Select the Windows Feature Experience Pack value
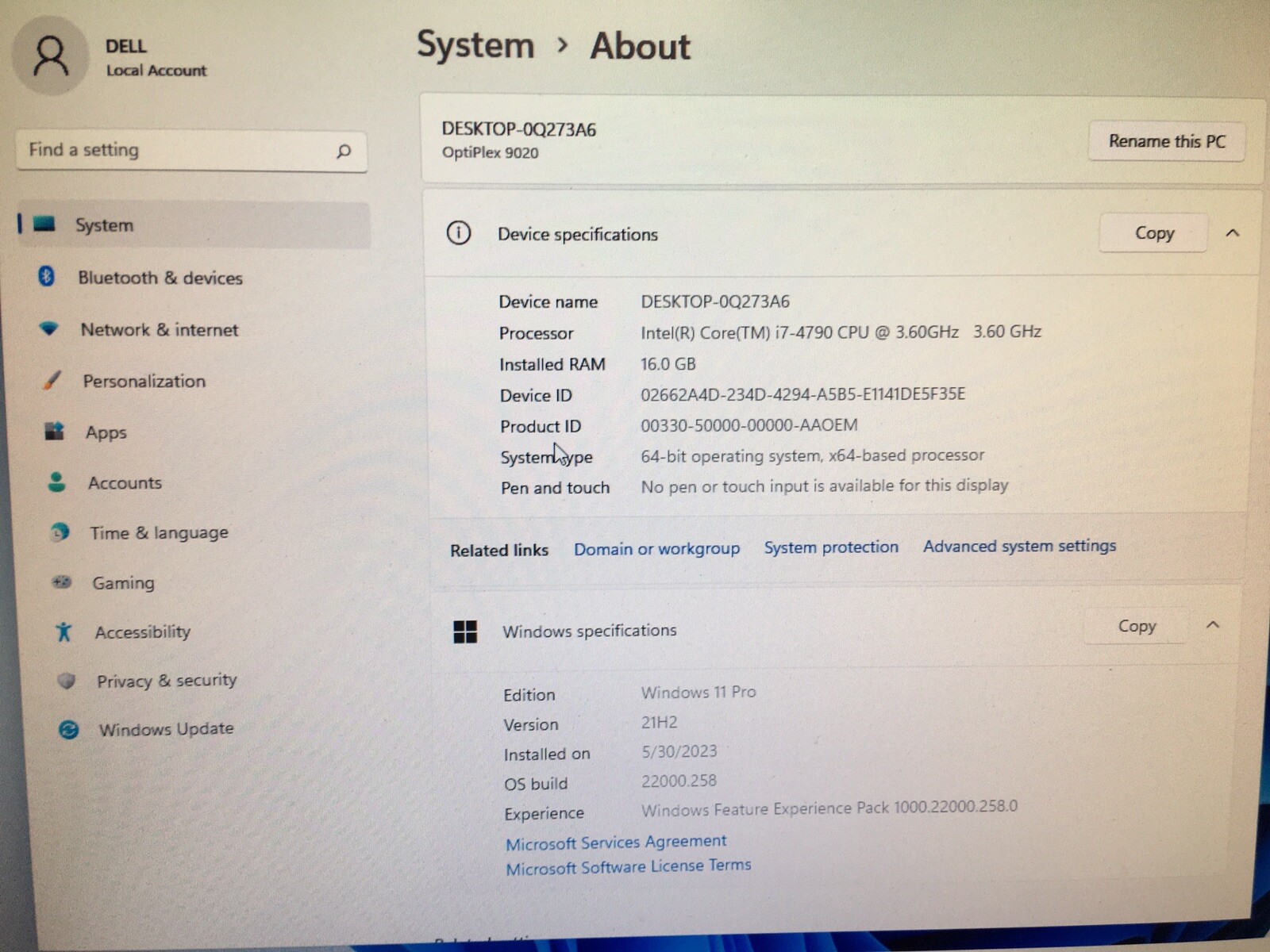Image resolution: width=1270 pixels, height=952 pixels. coord(829,808)
